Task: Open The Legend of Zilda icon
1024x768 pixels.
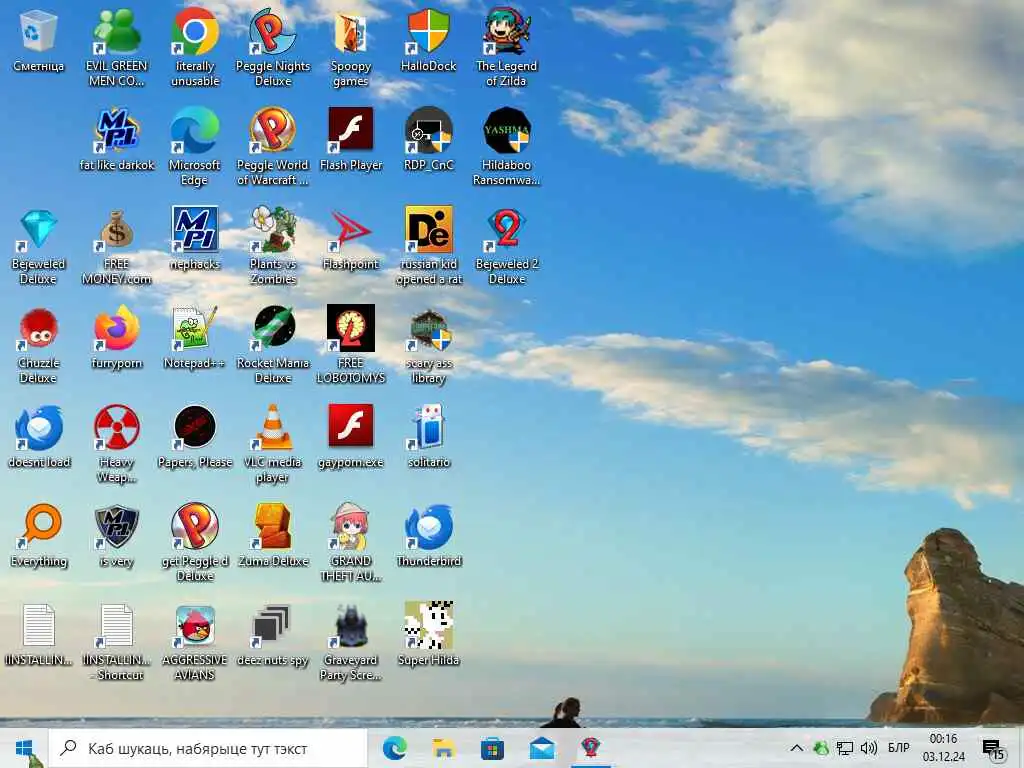Action: pos(506,48)
